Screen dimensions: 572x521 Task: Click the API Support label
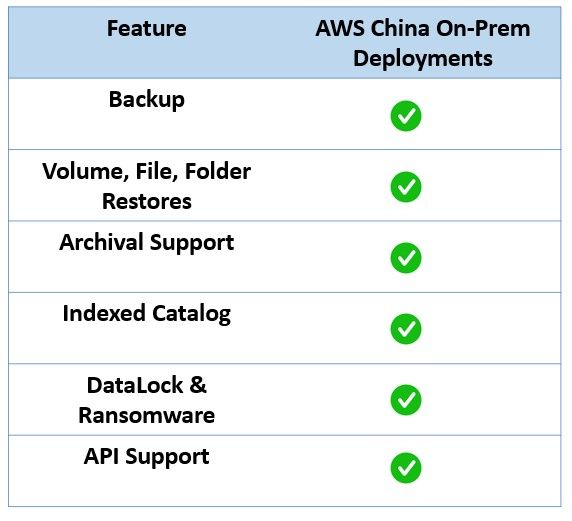pyautogui.click(x=147, y=457)
